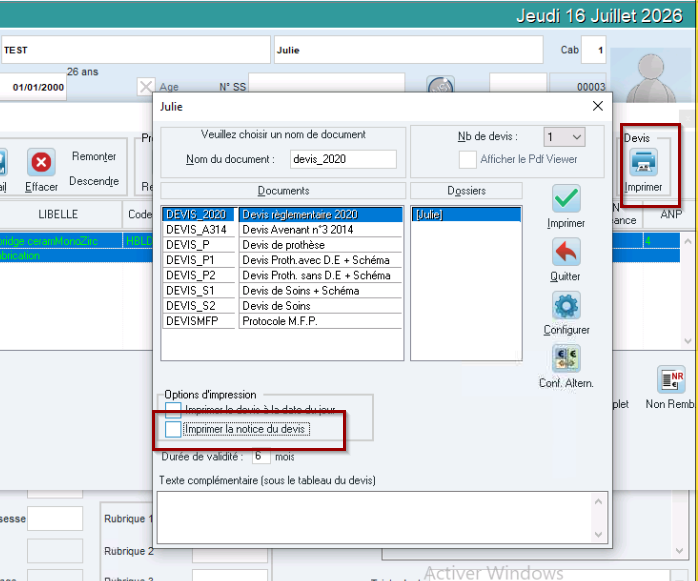The width and height of the screenshot is (698, 581).
Task: Click the Descendre button
Action: click(x=94, y=181)
